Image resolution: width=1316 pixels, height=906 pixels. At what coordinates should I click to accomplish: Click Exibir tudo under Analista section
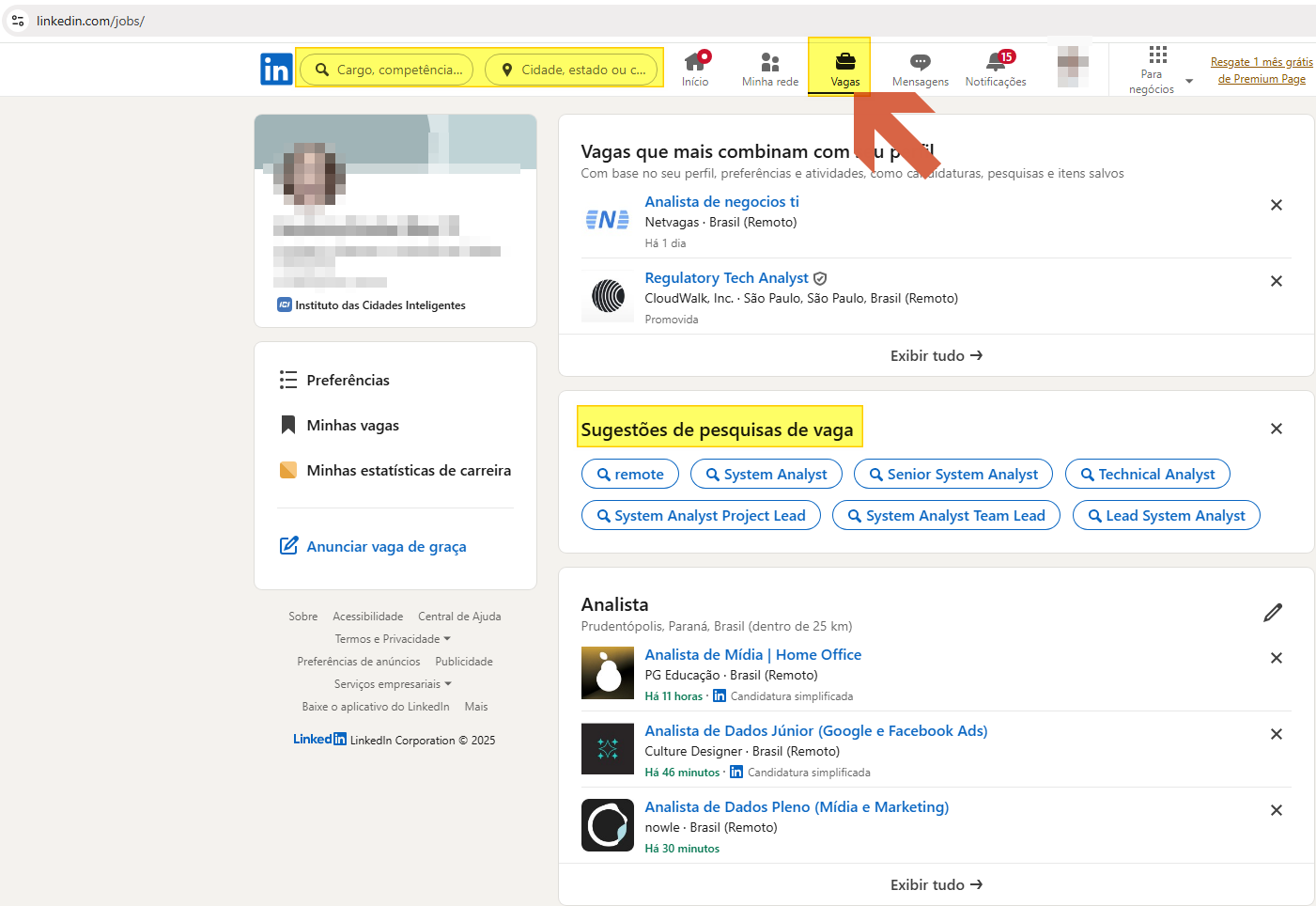click(x=937, y=884)
